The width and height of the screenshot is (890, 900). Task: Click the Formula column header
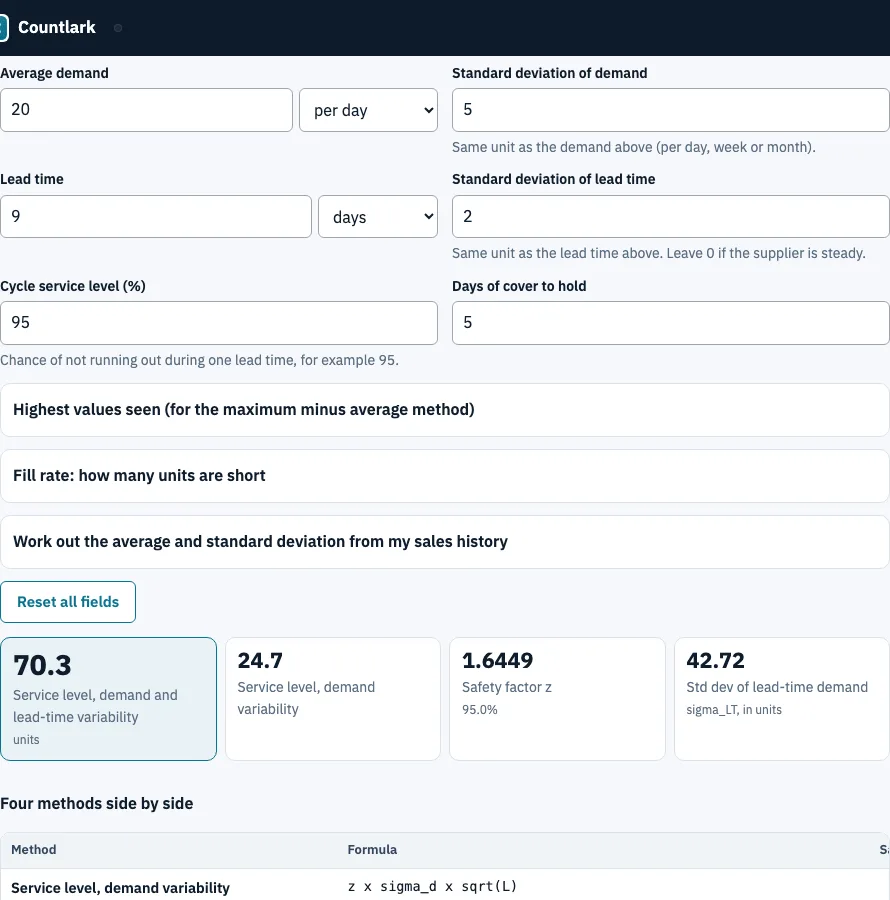[x=372, y=849]
